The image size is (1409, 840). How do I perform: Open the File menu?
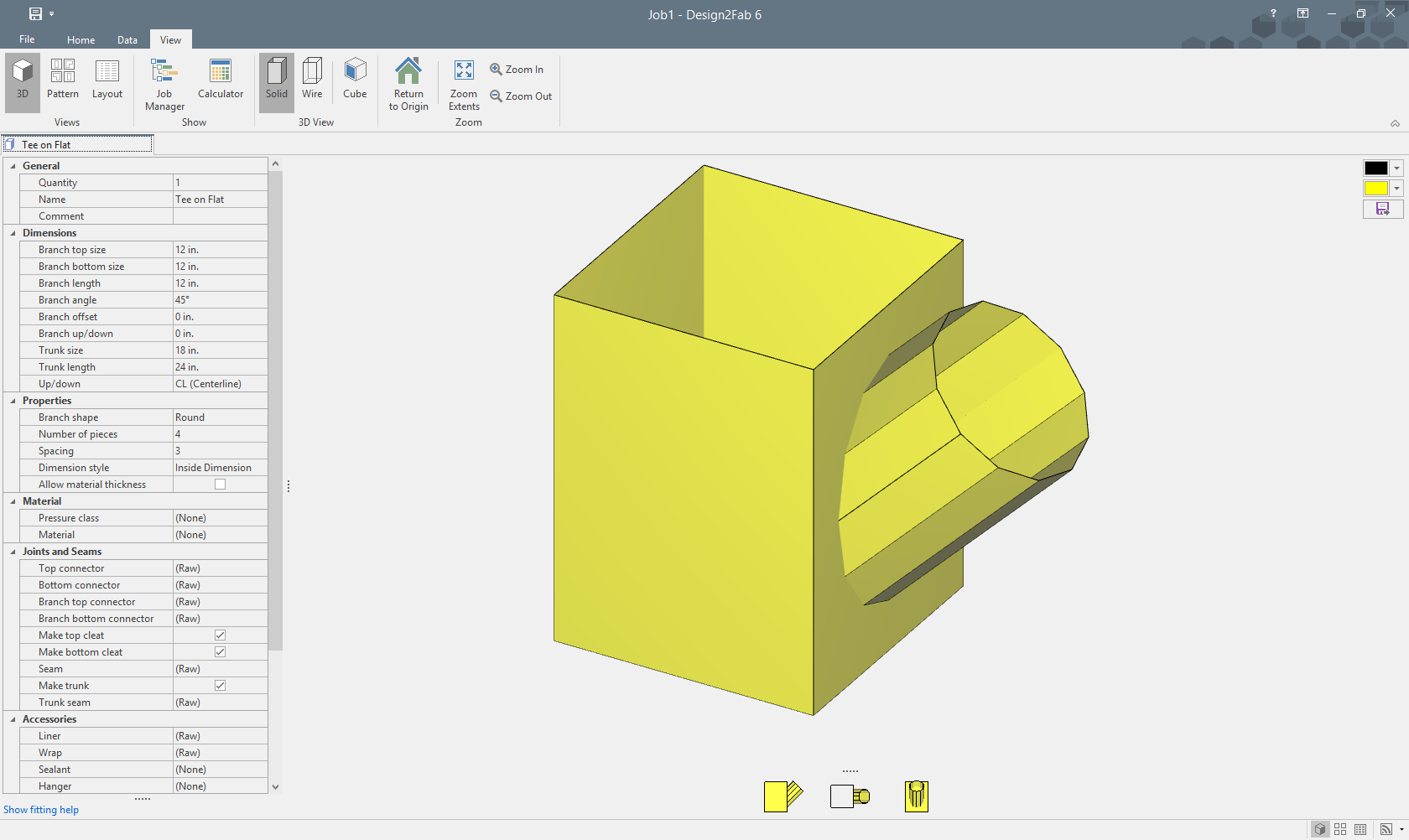[27, 39]
